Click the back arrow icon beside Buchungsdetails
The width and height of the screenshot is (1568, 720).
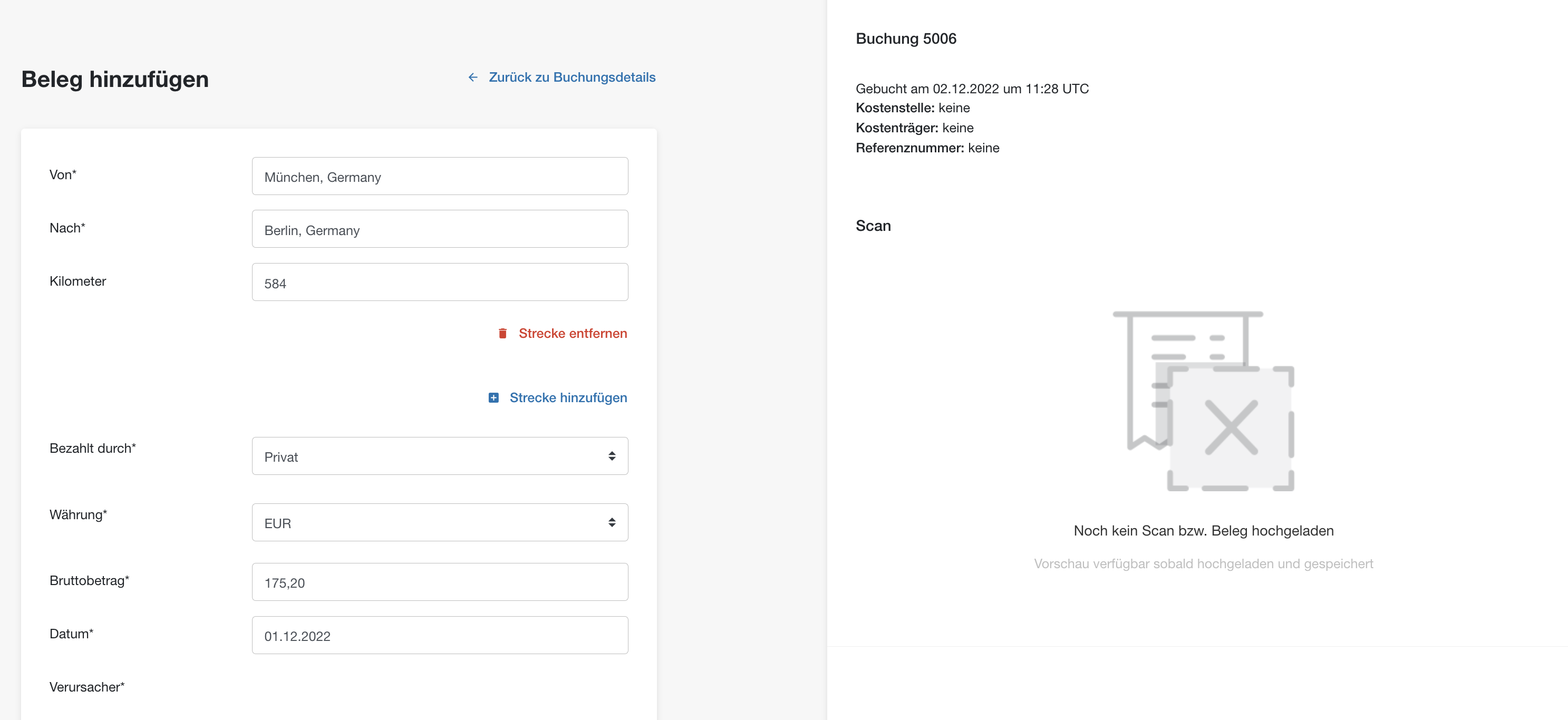point(473,77)
